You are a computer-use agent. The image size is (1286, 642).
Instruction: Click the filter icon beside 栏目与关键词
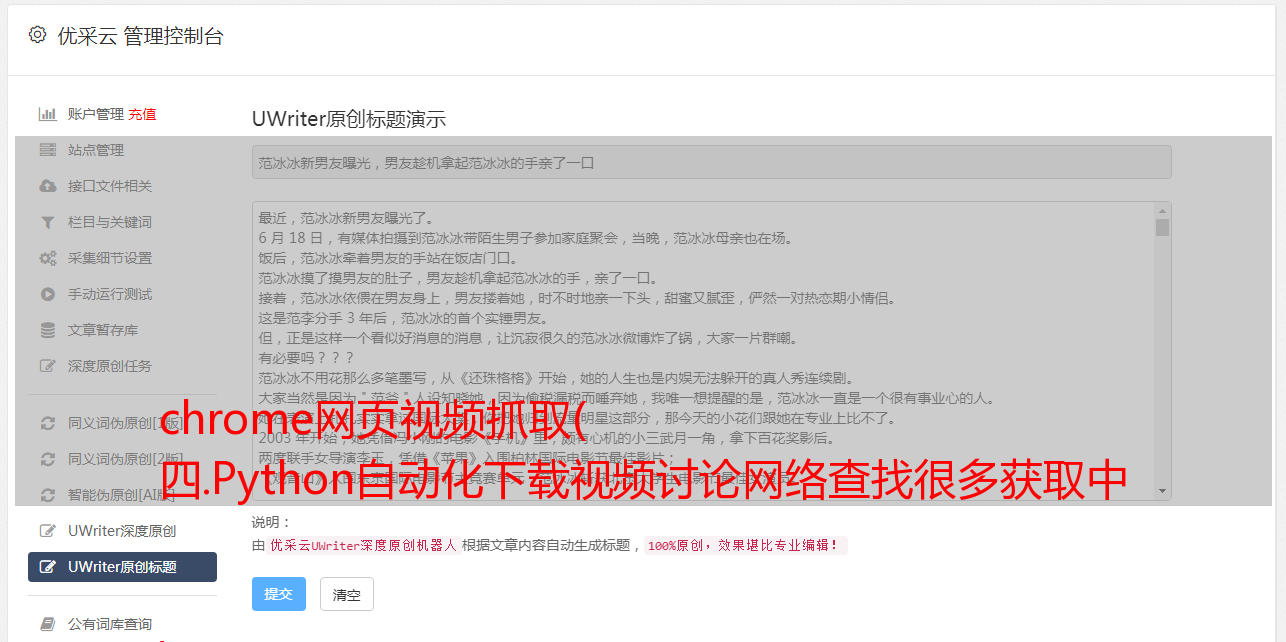coord(47,222)
